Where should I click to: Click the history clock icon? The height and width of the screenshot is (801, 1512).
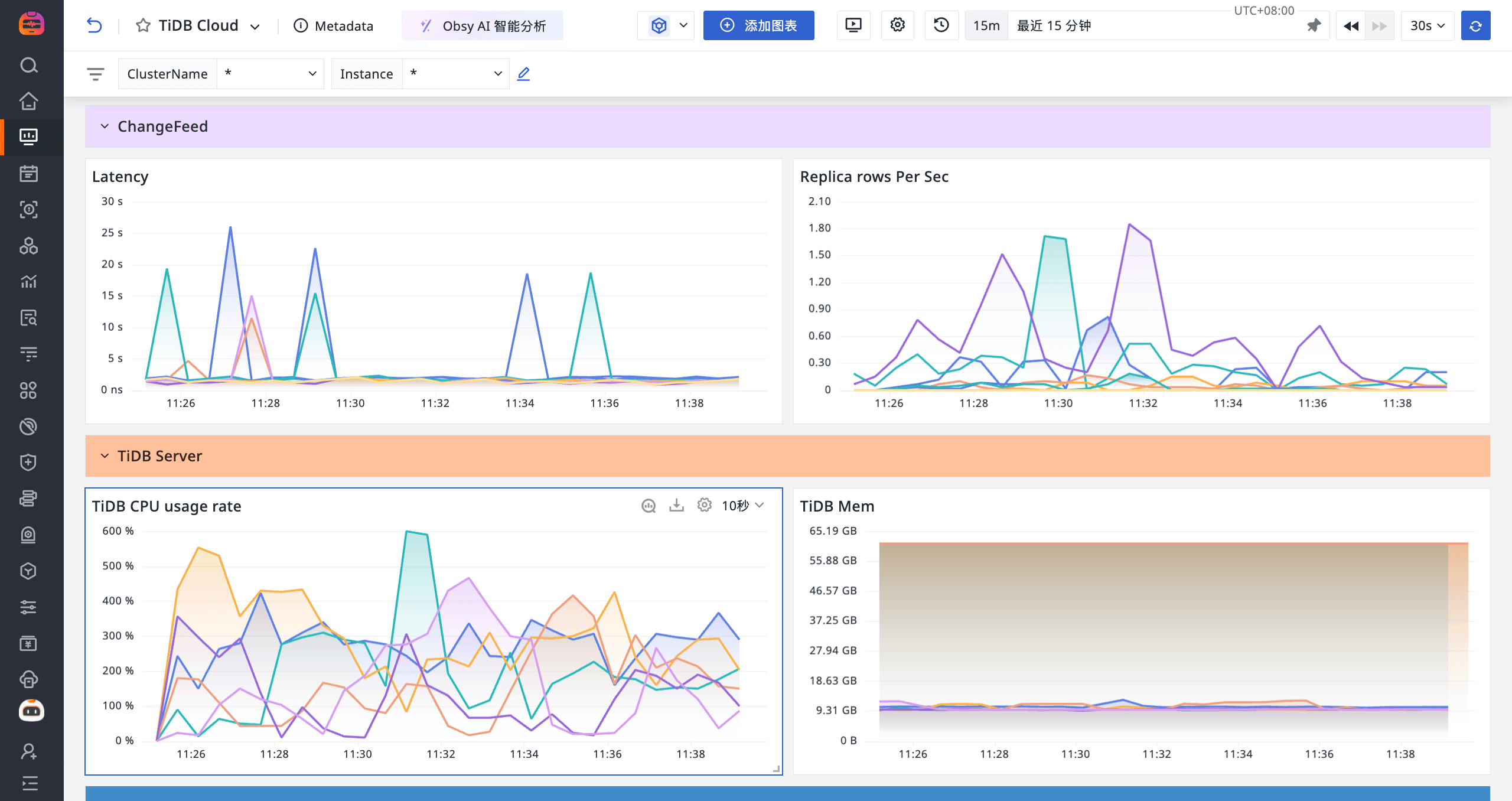941,25
